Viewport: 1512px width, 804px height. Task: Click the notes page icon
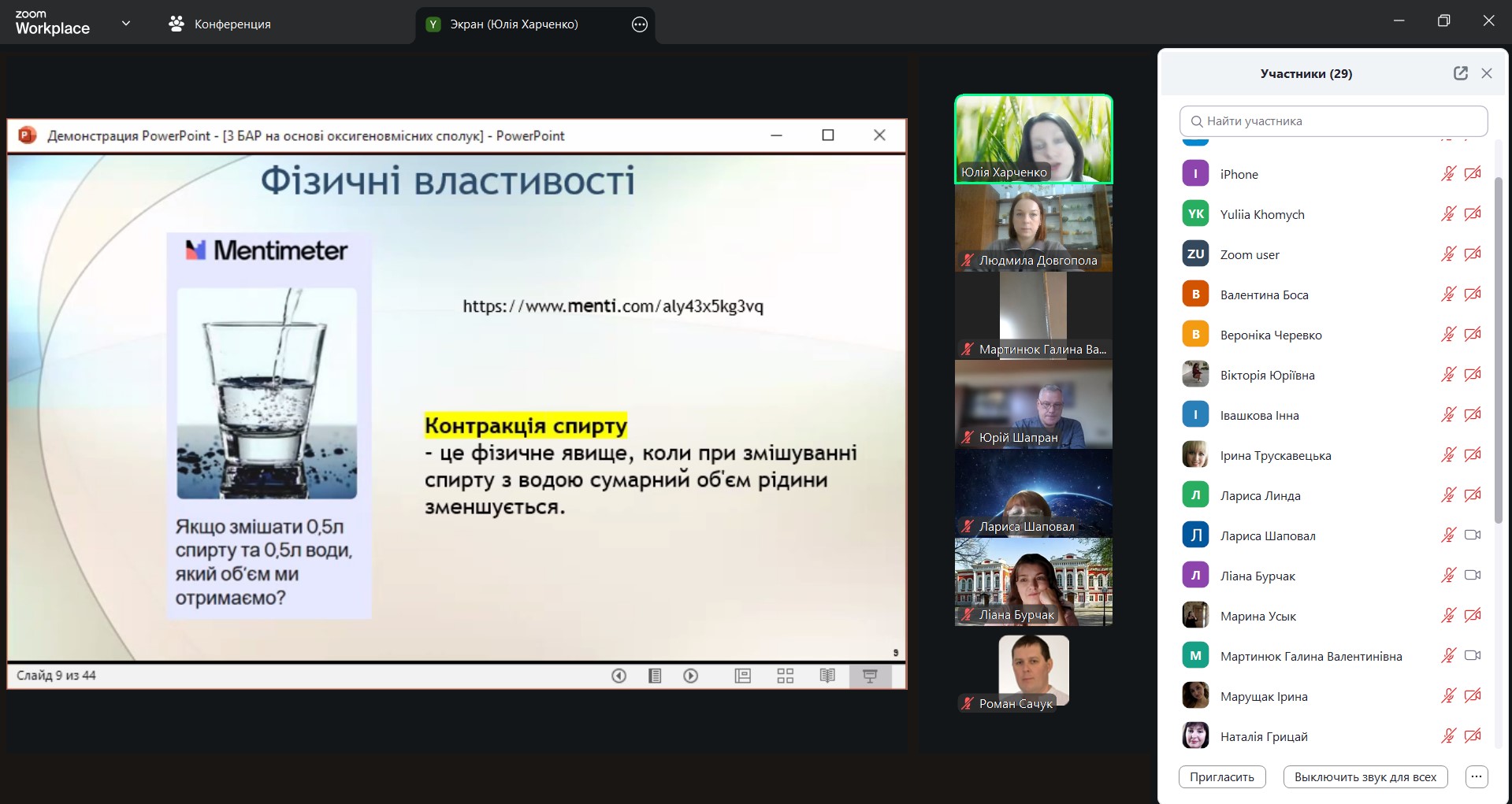point(655,676)
